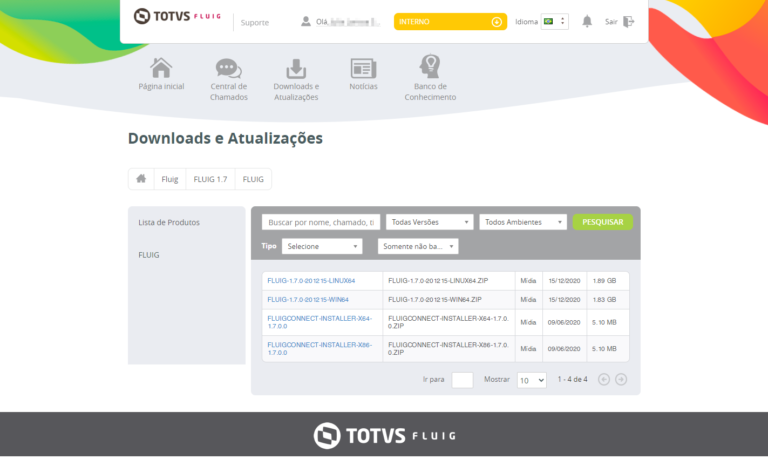Select the Suporte header item
This screenshot has height=459, width=768.
(255, 23)
